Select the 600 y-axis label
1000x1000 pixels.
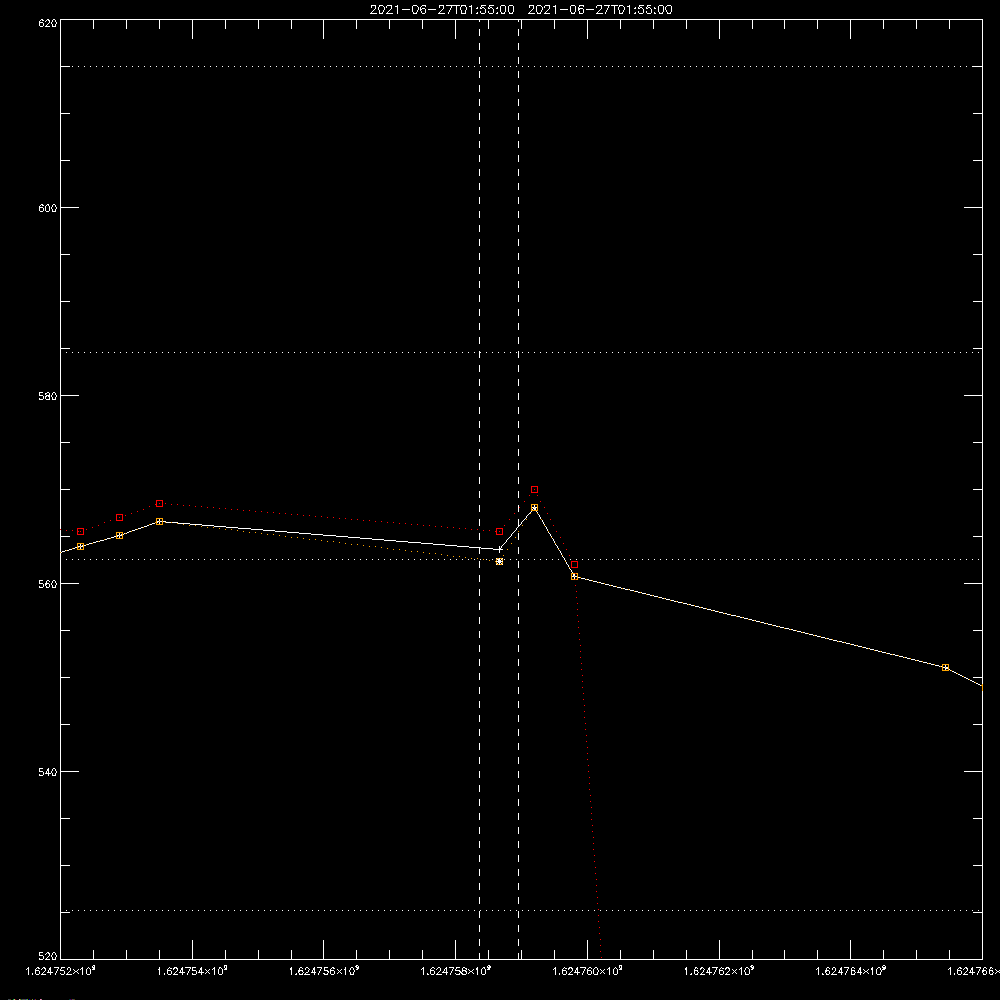pos(48,208)
